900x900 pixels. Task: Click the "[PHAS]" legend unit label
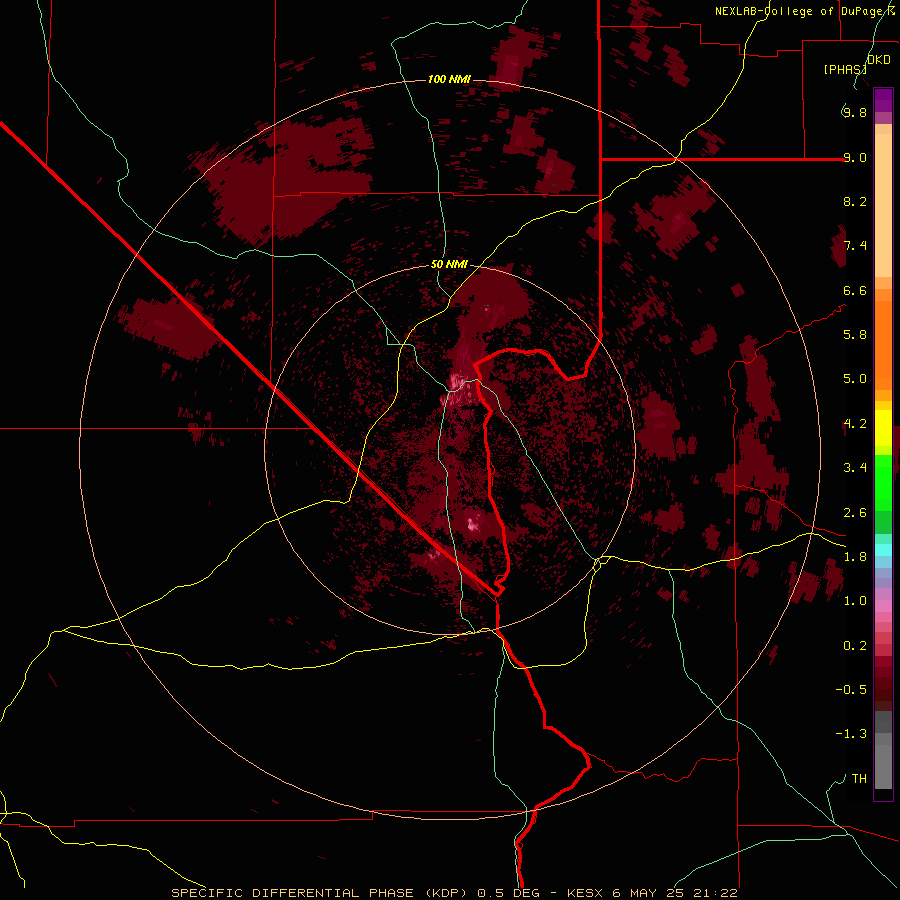(845, 69)
